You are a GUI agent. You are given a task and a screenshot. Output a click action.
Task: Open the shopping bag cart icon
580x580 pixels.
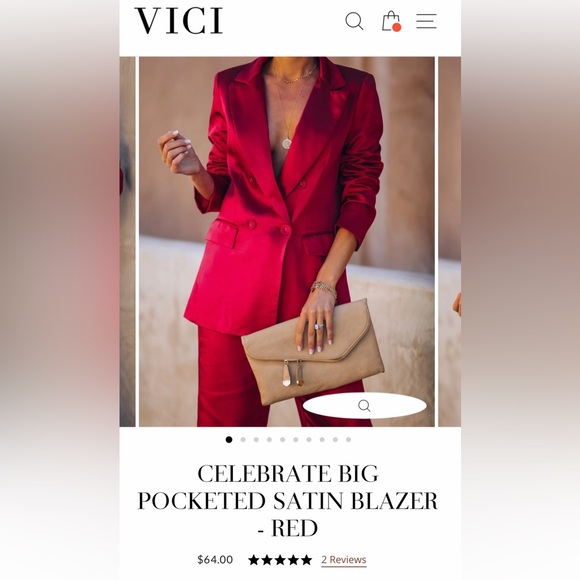(391, 21)
